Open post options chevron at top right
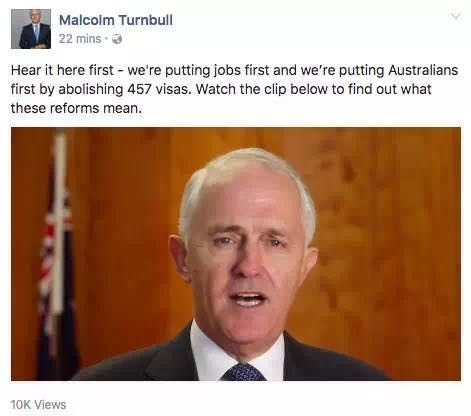Image resolution: width=471 pixels, height=416 pixels. [x=456, y=16]
